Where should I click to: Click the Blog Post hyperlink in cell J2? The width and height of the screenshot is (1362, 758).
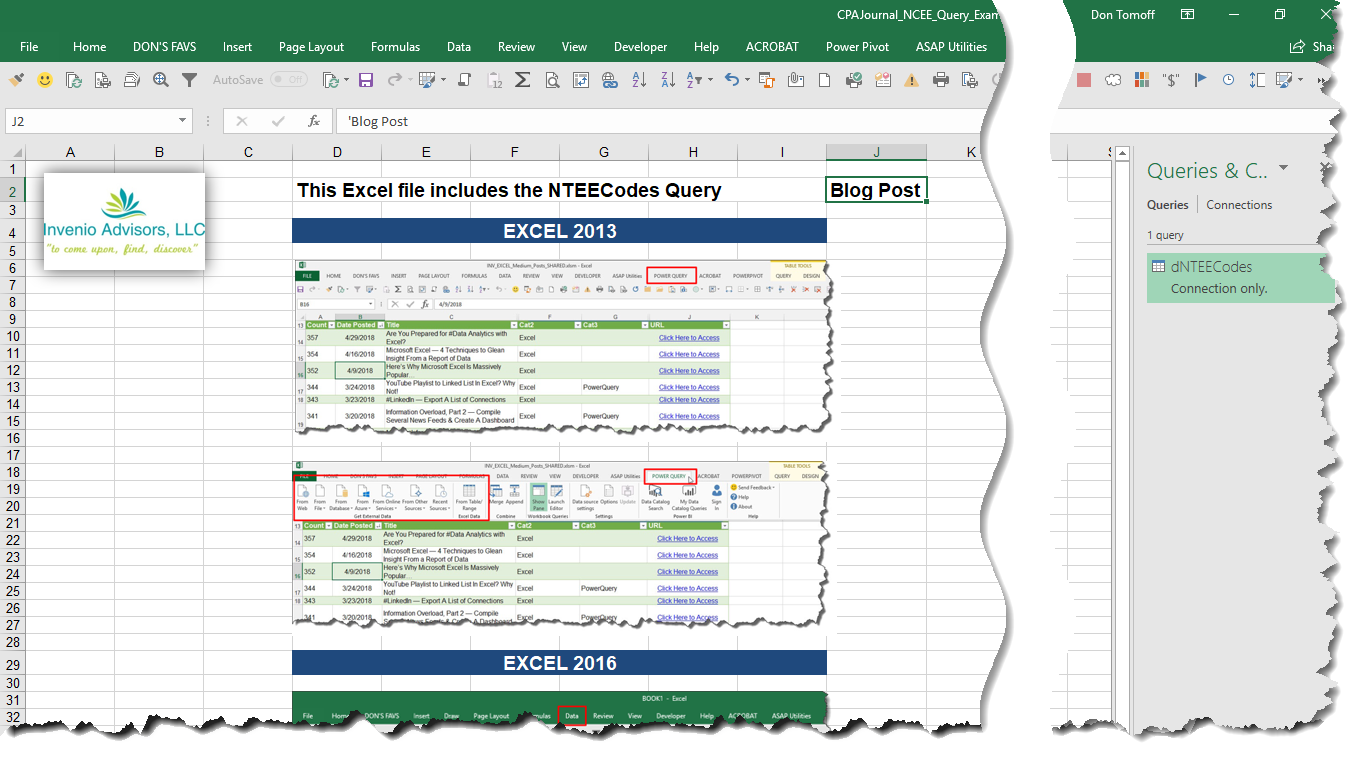tap(876, 189)
